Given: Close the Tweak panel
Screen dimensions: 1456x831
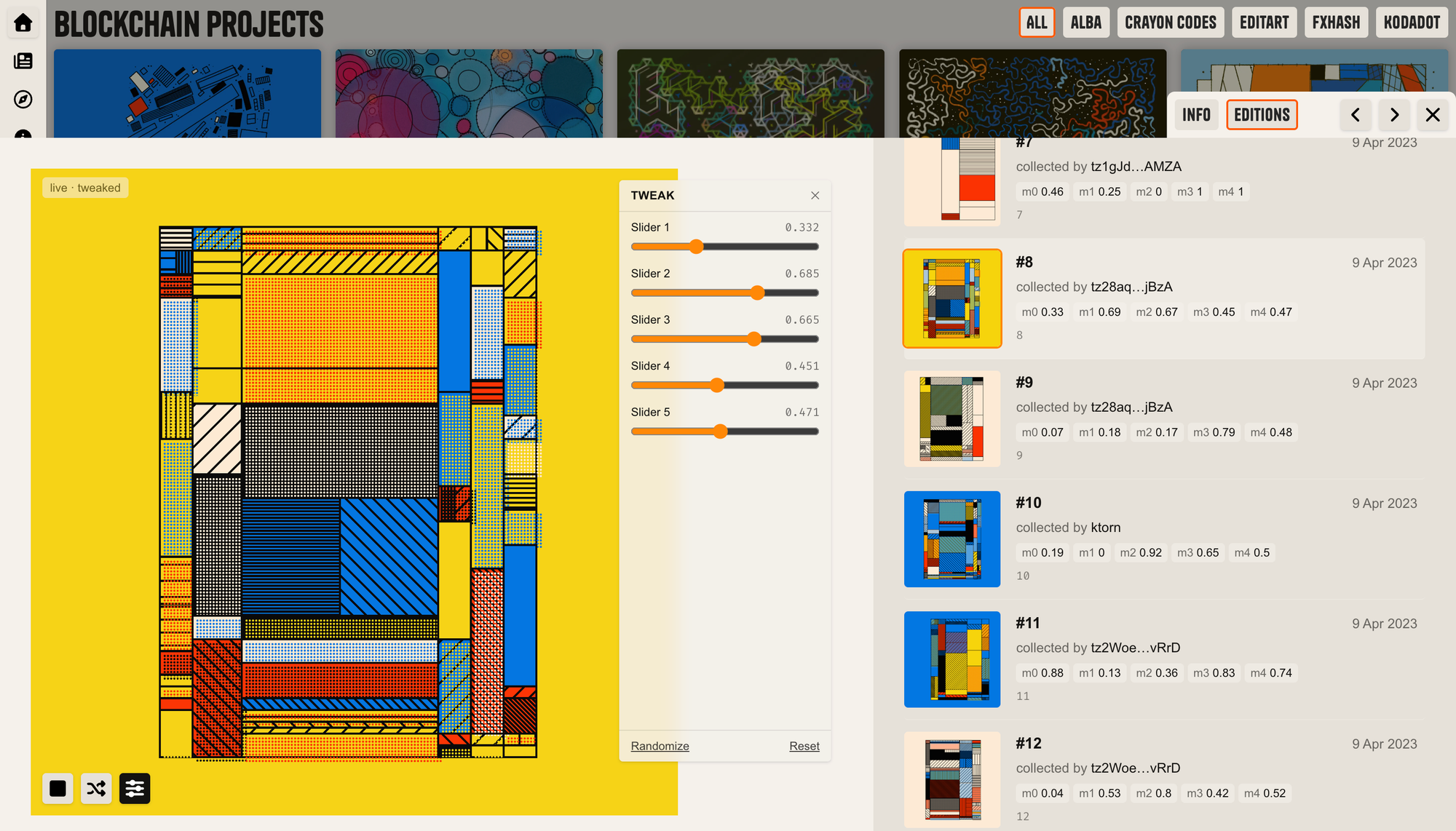Looking at the screenshot, I should 815,195.
